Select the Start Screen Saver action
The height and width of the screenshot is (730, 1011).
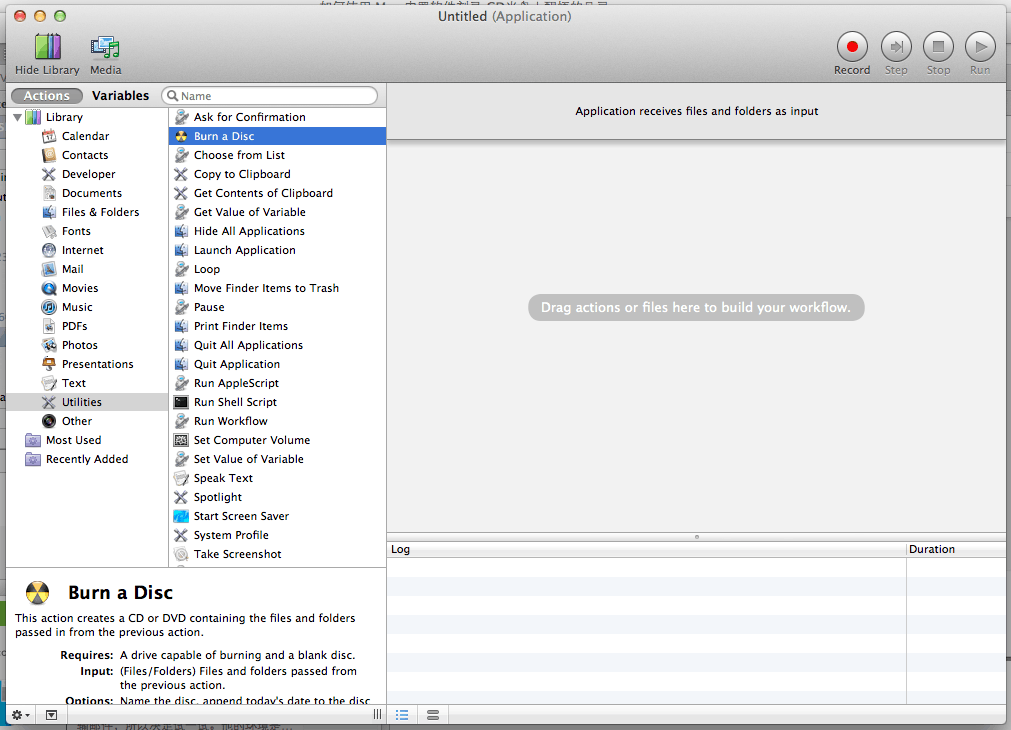[277, 517]
